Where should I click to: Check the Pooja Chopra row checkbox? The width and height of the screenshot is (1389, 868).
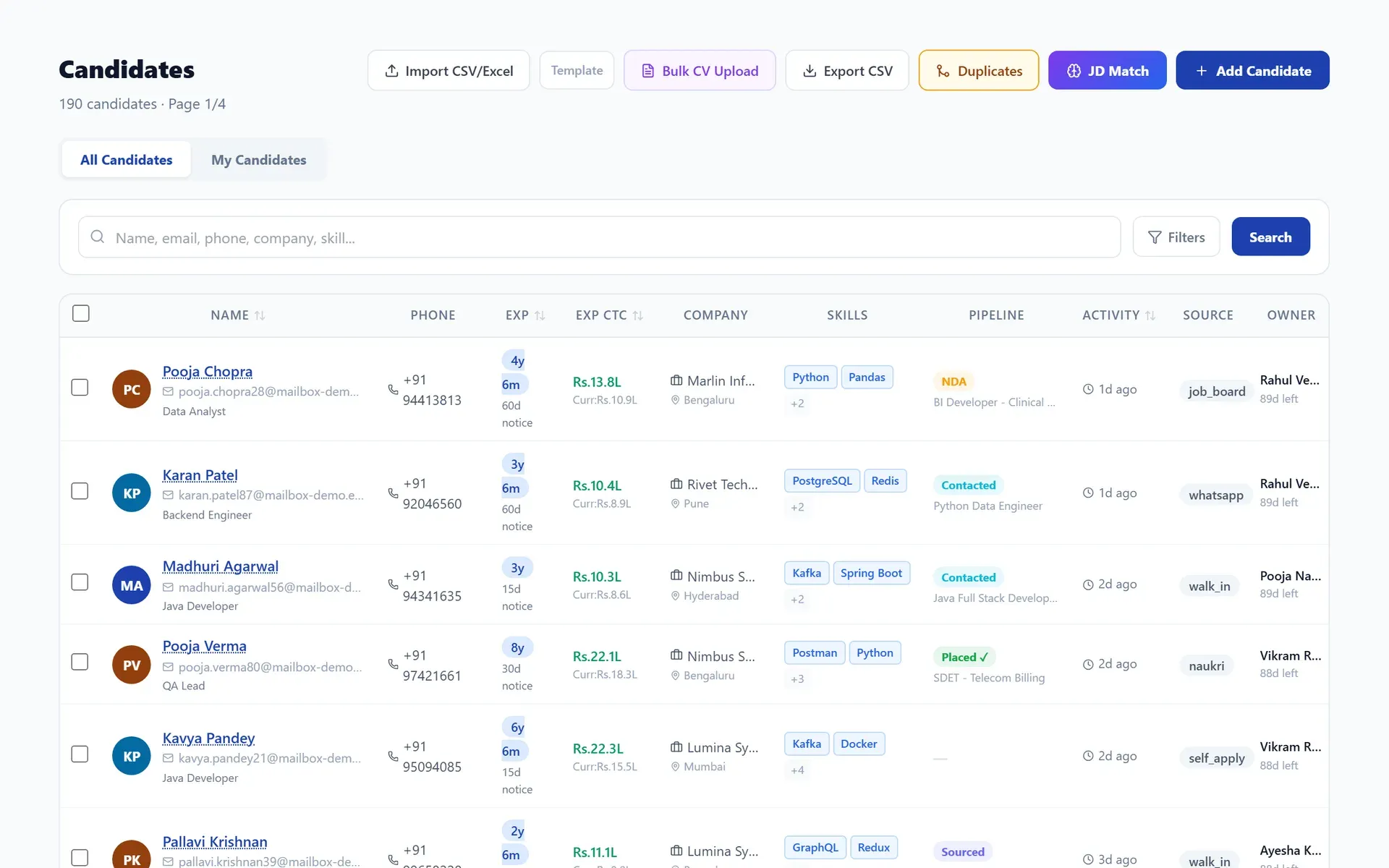(80, 387)
